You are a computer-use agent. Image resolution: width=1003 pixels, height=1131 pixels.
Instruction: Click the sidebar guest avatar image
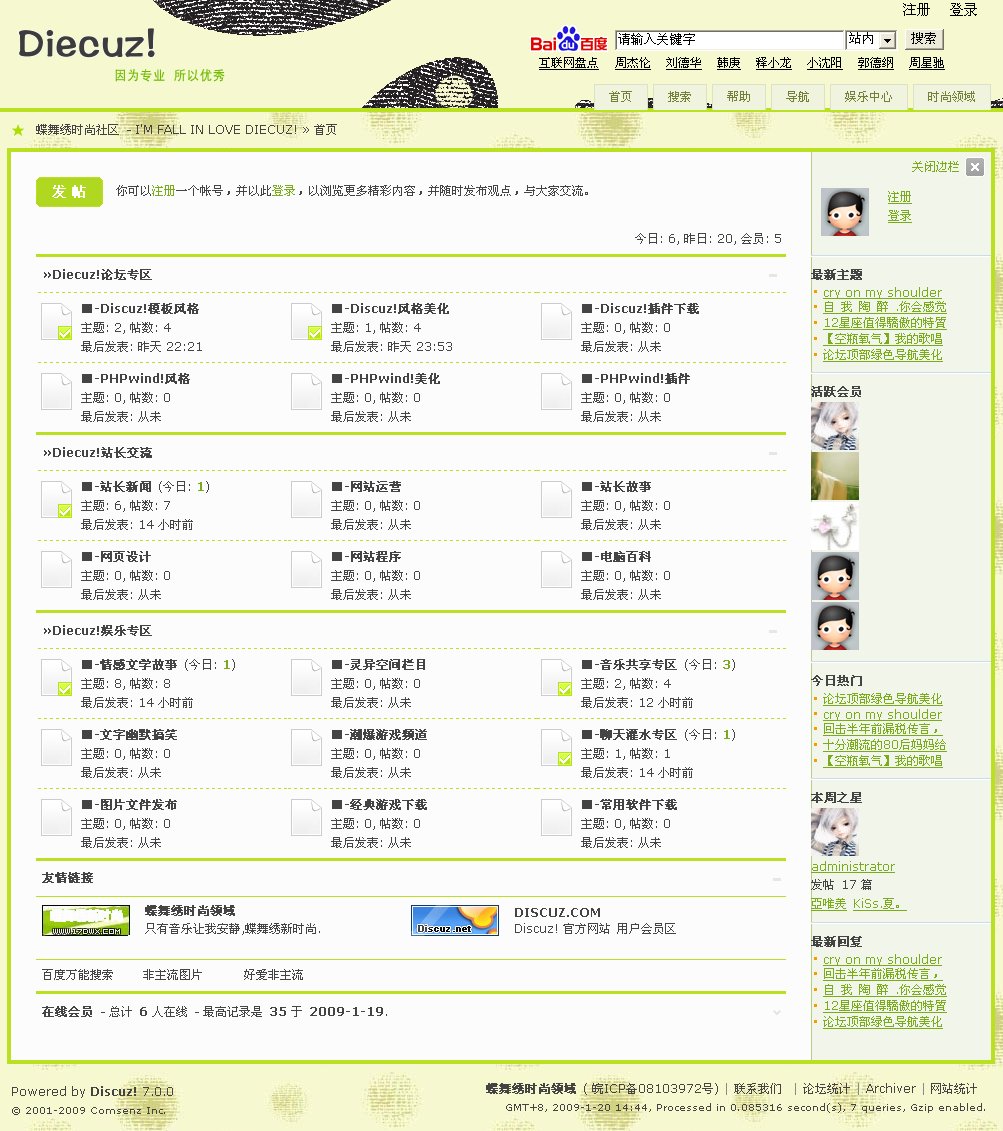click(845, 212)
